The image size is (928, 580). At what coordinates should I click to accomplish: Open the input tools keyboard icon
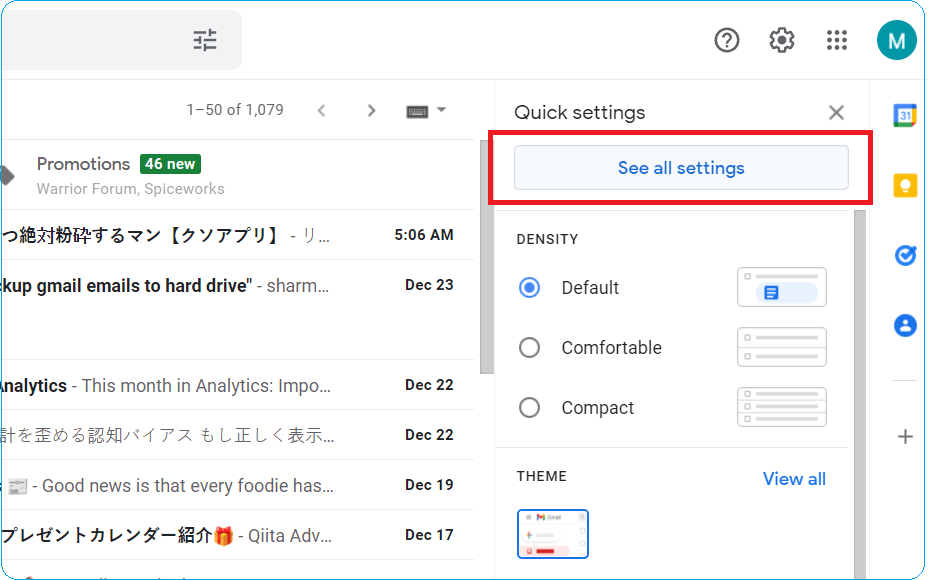click(419, 110)
